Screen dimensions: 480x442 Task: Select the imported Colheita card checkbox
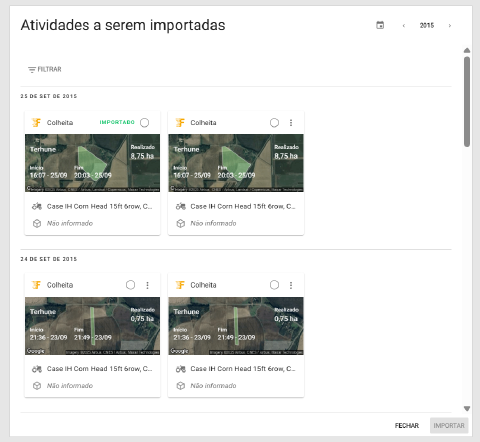point(144,123)
